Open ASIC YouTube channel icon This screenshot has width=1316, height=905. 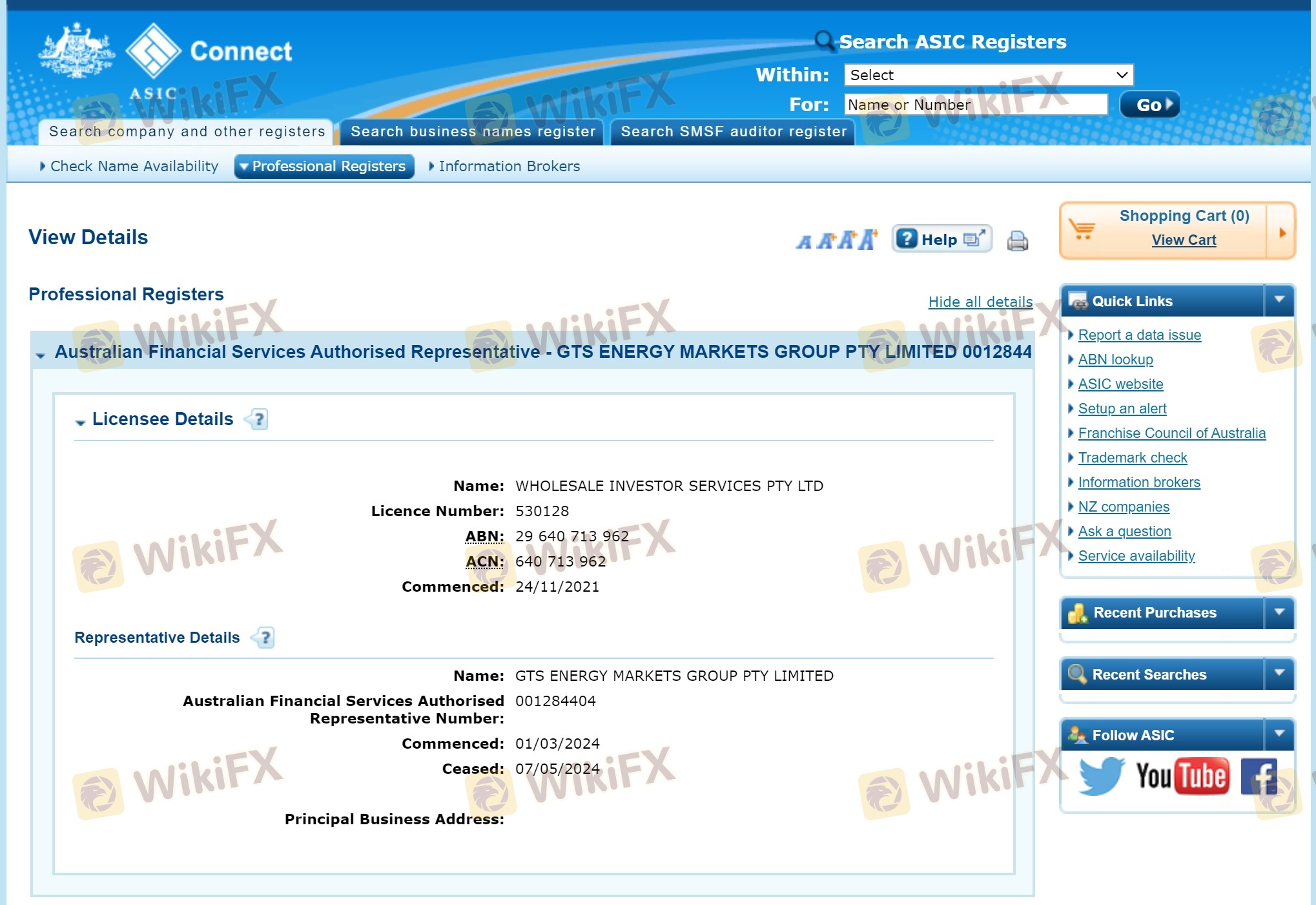coord(1182,775)
